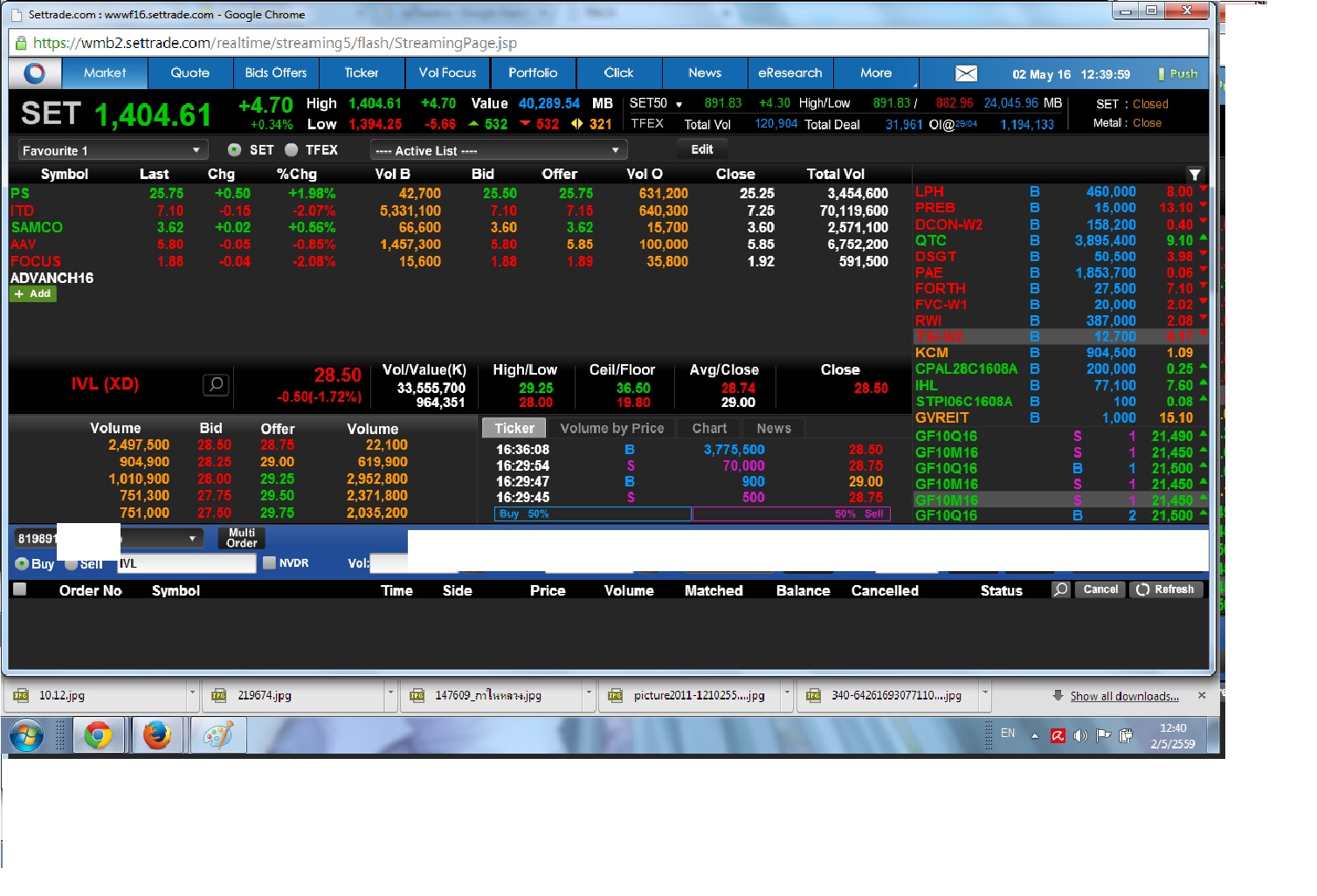This screenshot has height=896, width=1317.
Task: Click the Cancel order button
Action: (1100, 589)
